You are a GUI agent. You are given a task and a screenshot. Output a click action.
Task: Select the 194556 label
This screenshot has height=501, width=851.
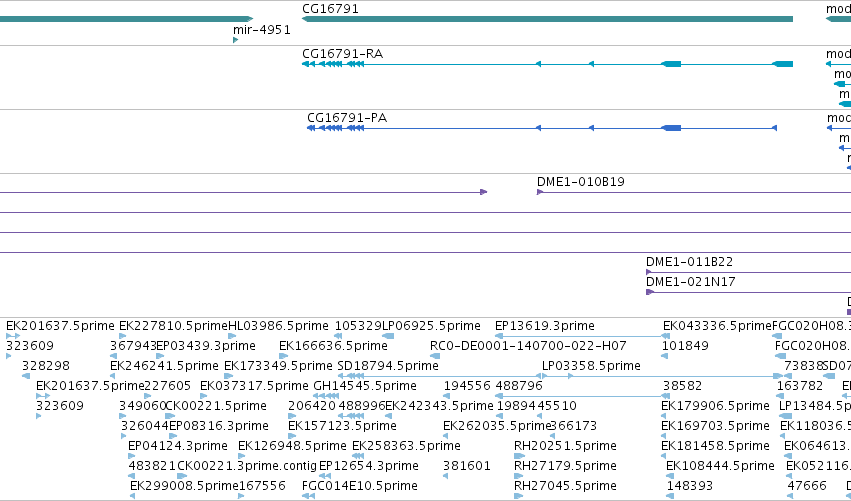[x=467, y=386]
